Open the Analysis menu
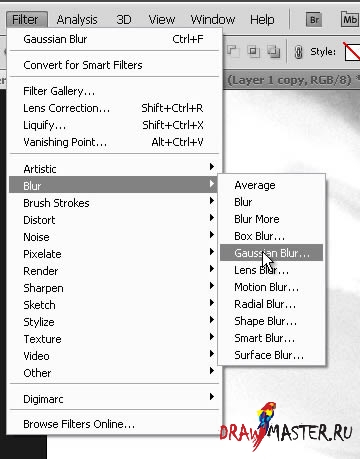This screenshot has width=360, height=459. click(x=77, y=20)
